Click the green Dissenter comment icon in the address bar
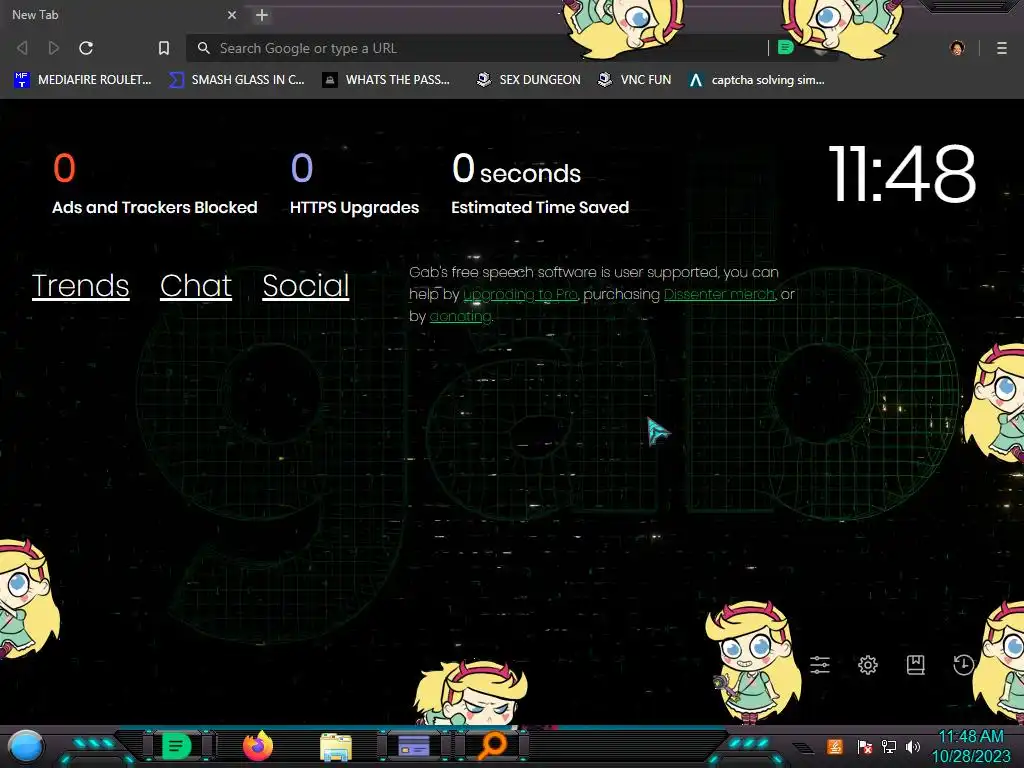Image resolution: width=1024 pixels, height=768 pixels. coord(786,48)
